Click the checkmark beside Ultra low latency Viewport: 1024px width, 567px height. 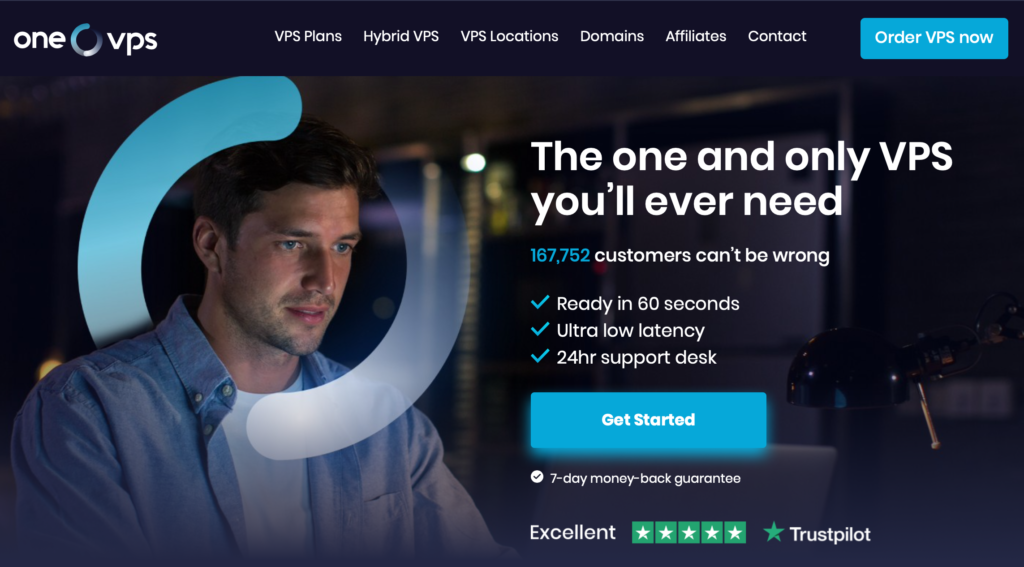(539, 329)
